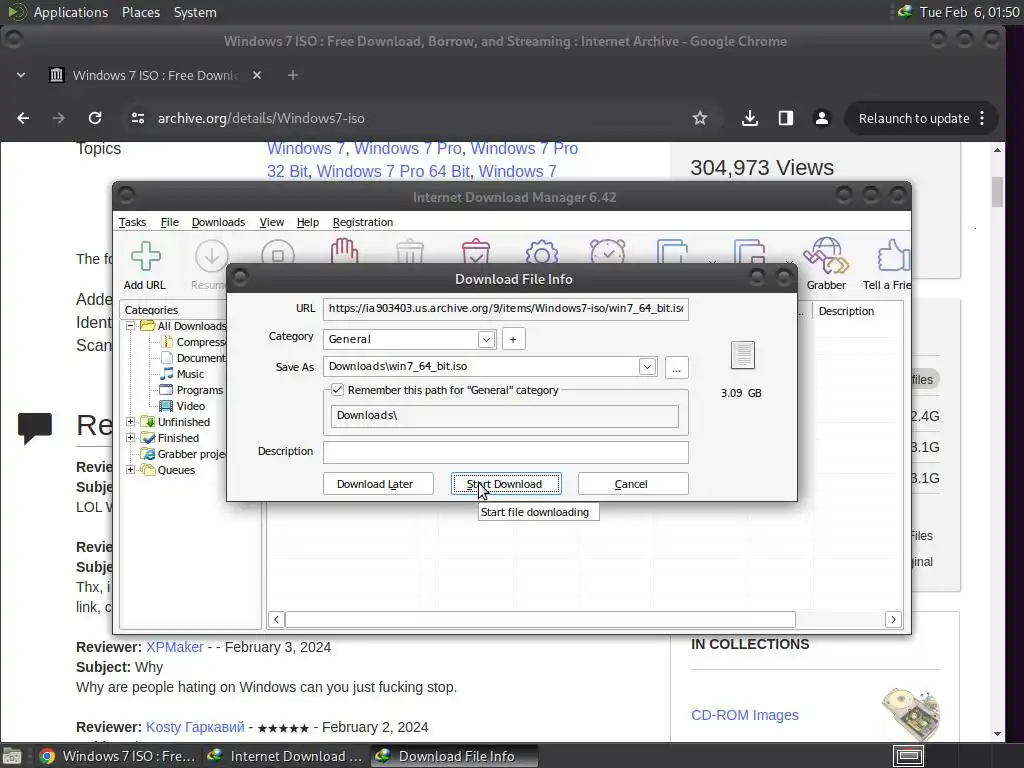Switch to Chrome Windows 7 ISO taskbar item

118,756
